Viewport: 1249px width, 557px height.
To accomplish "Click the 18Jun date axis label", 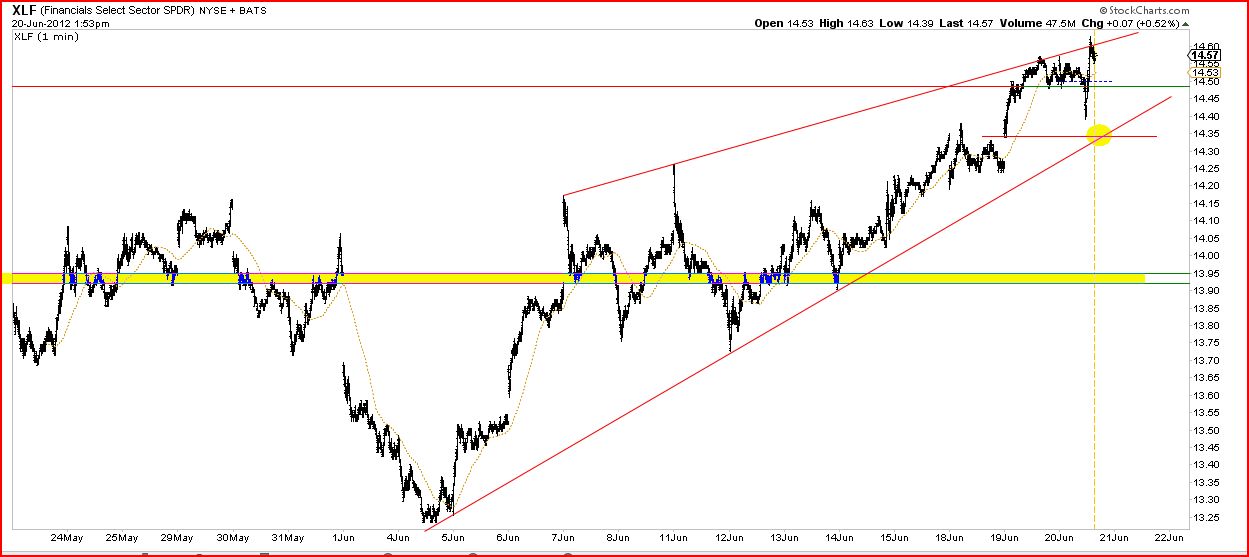I will tap(950, 536).
